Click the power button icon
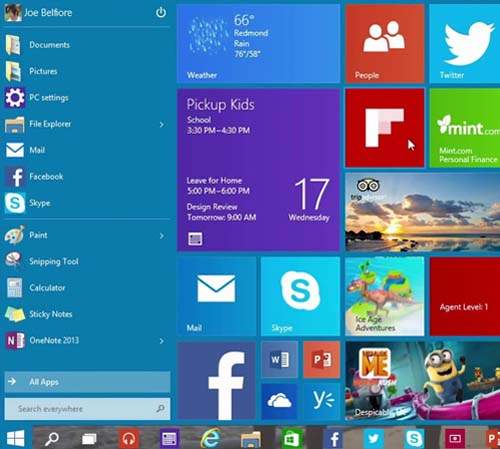The width and height of the screenshot is (500, 449). click(161, 13)
